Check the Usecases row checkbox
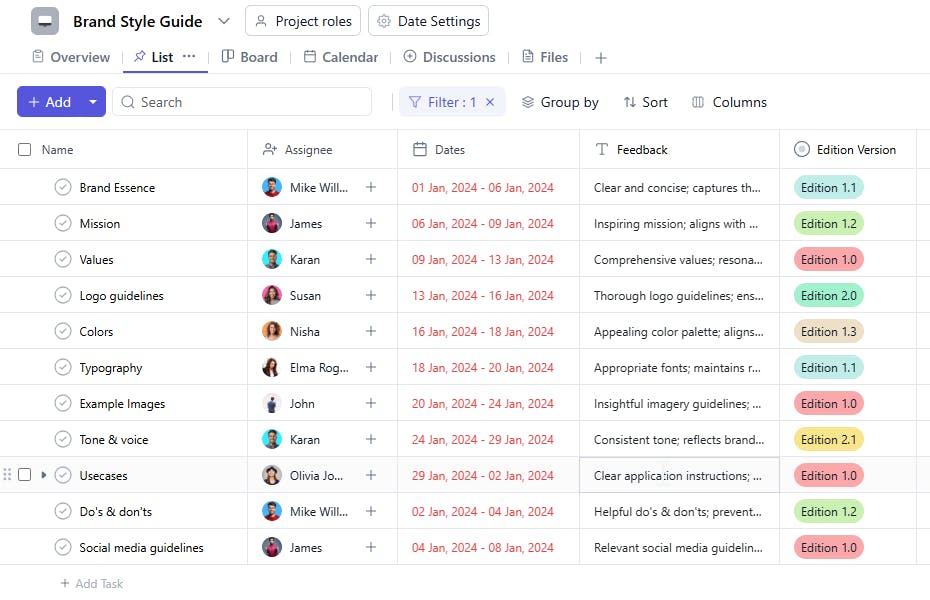The height and width of the screenshot is (600, 930). 25,475
